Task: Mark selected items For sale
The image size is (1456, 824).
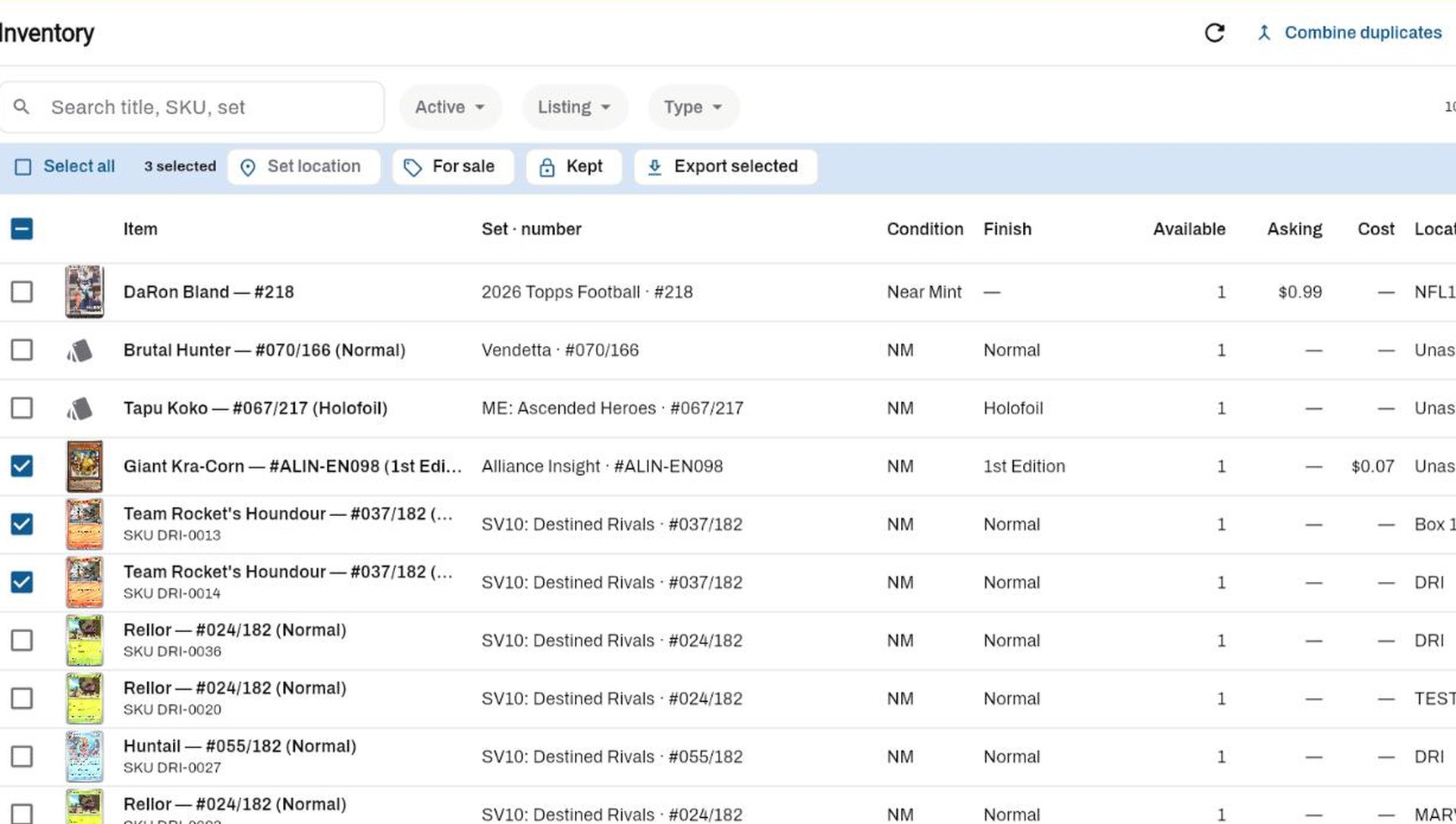Action: point(453,167)
